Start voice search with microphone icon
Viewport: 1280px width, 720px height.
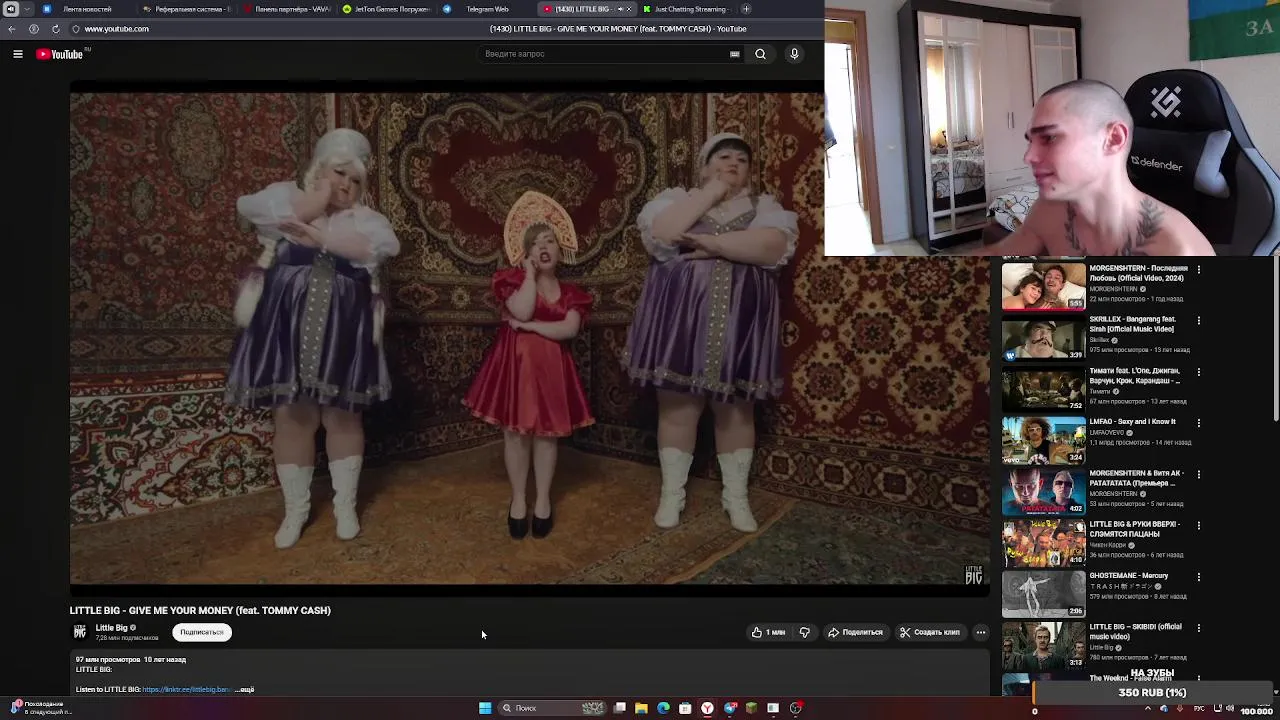[x=794, y=54]
